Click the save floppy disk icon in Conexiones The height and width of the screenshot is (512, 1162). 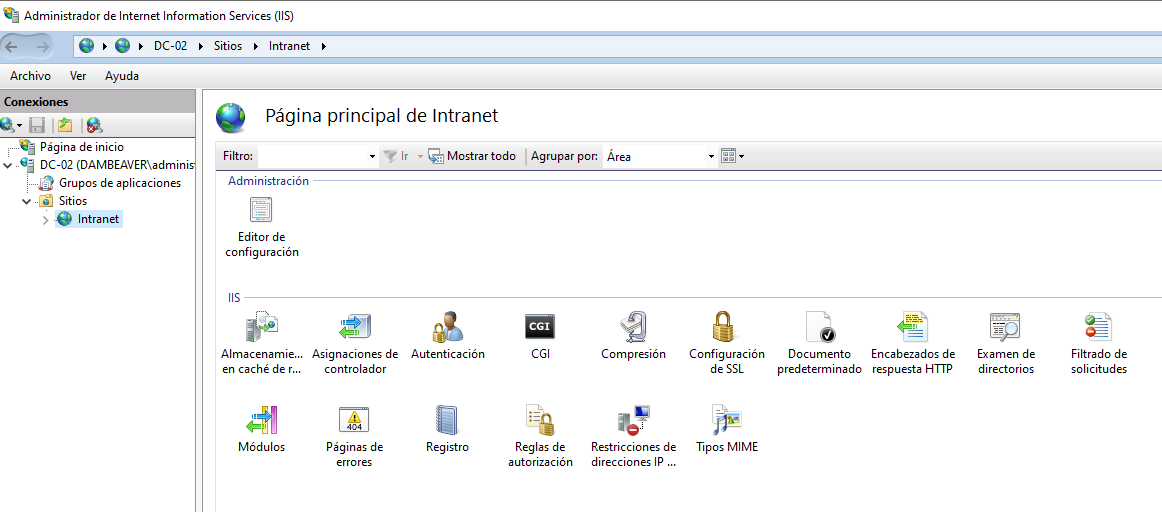pyautogui.click(x=37, y=124)
